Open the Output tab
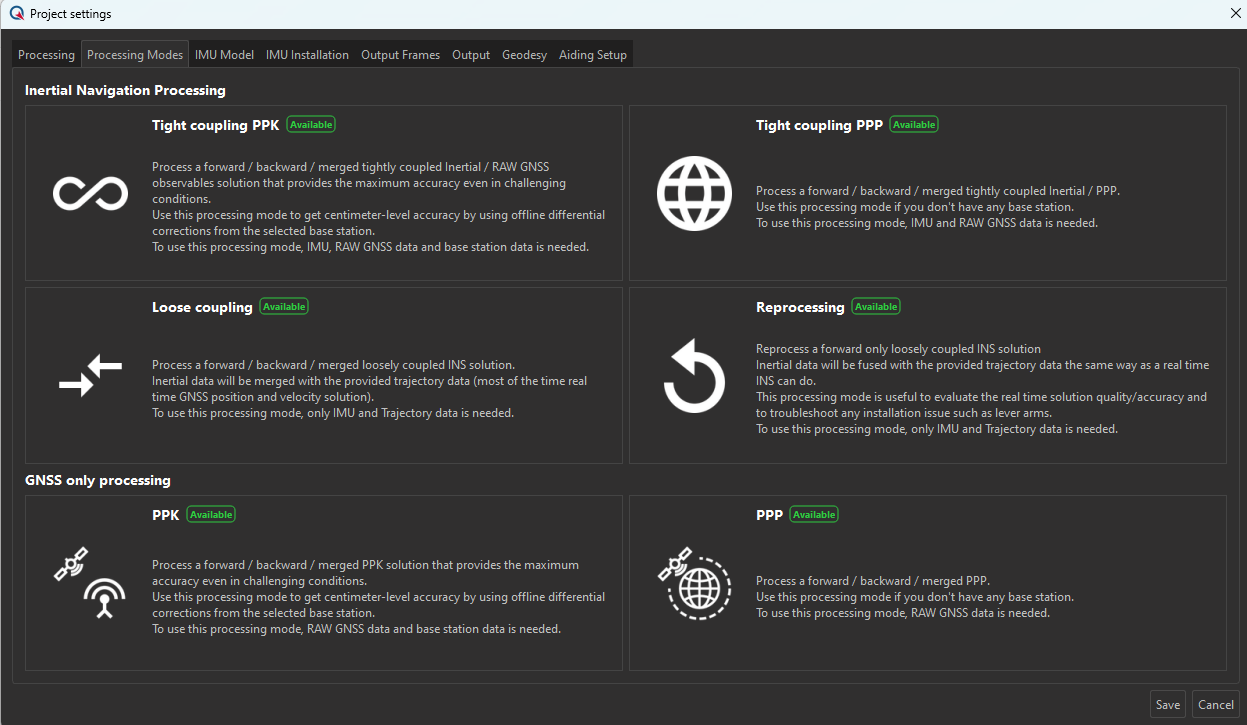The image size is (1247, 725). 470,55
